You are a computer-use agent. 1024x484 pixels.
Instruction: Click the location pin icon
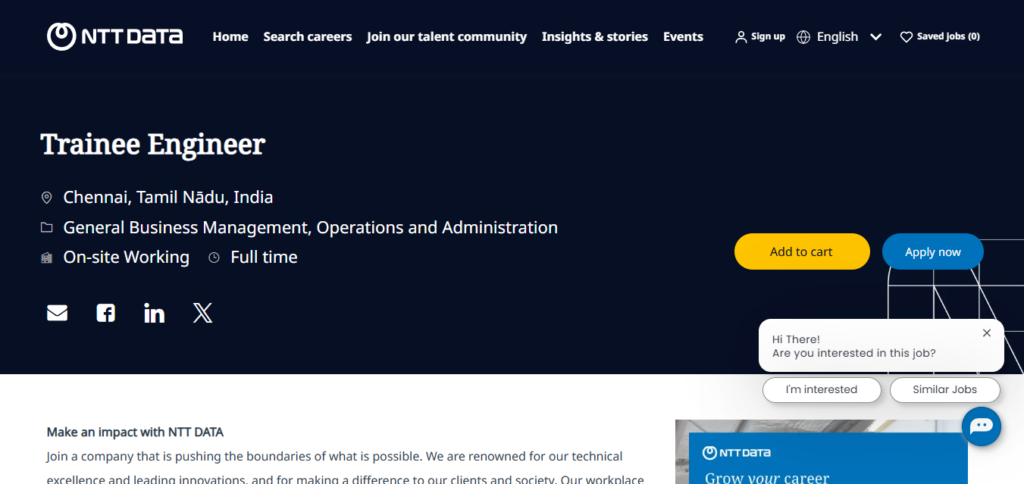[x=46, y=197]
